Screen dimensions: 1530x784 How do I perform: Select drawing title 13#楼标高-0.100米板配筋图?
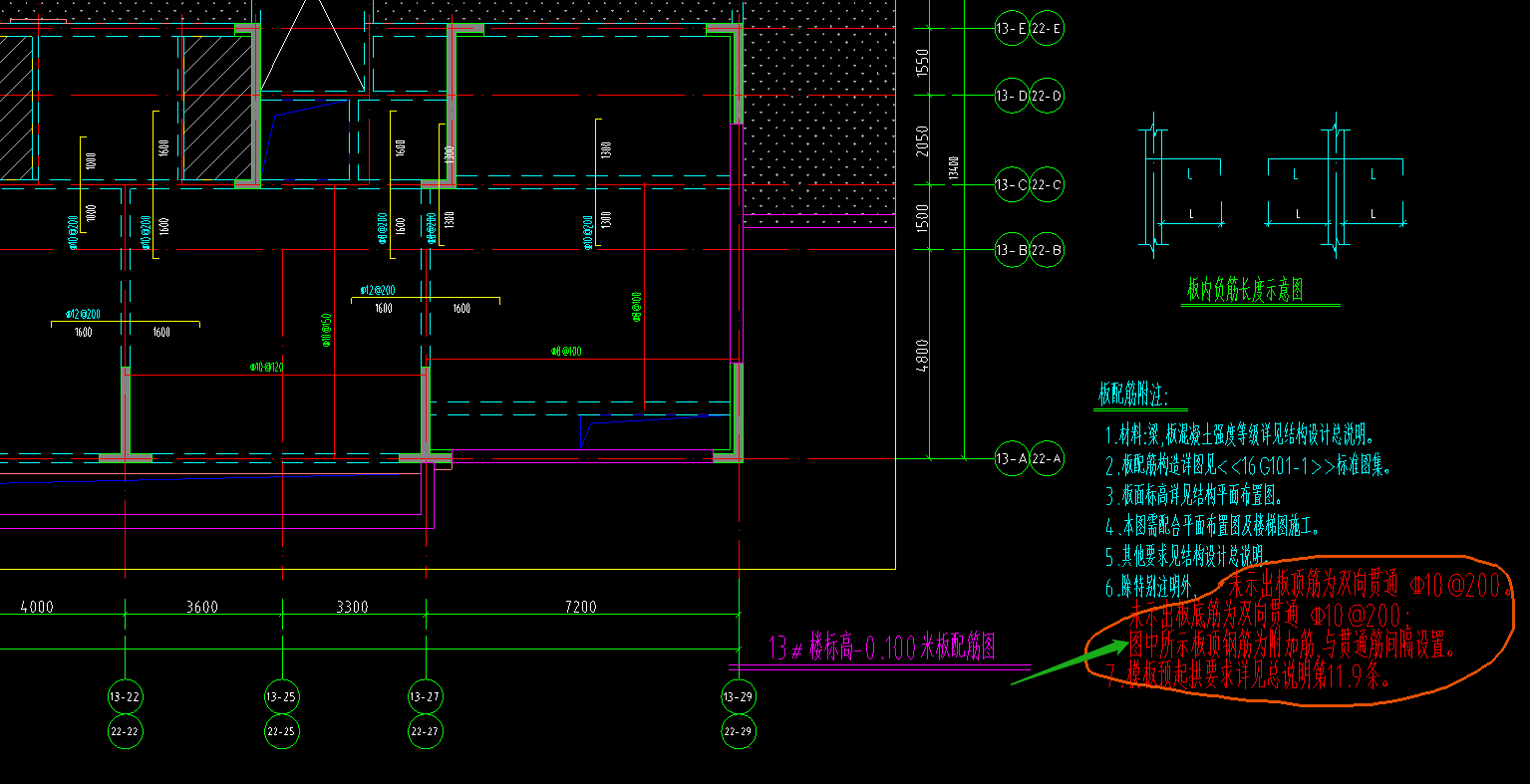pyautogui.click(x=882, y=648)
